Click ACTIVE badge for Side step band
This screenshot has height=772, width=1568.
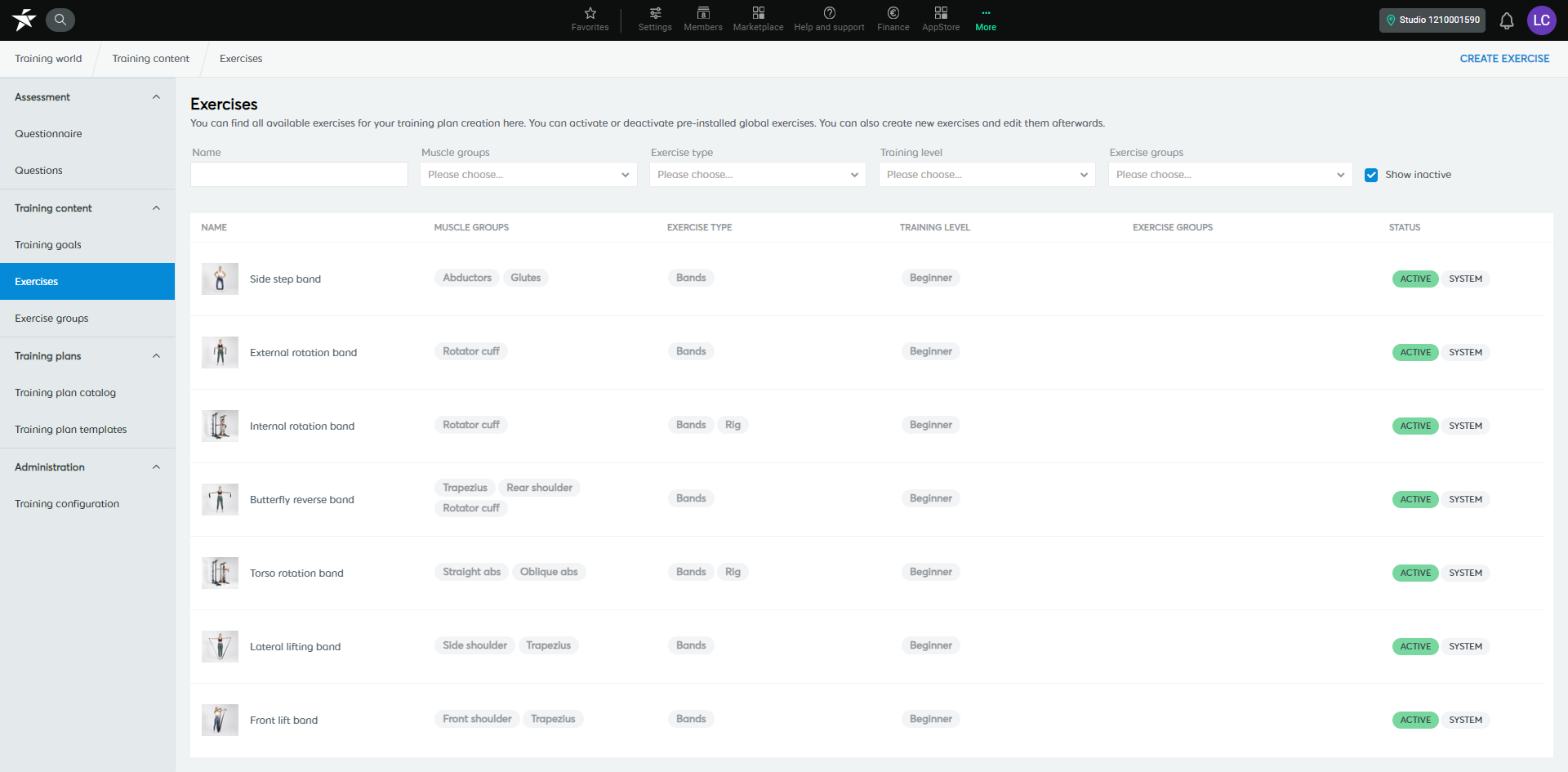[x=1415, y=279]
